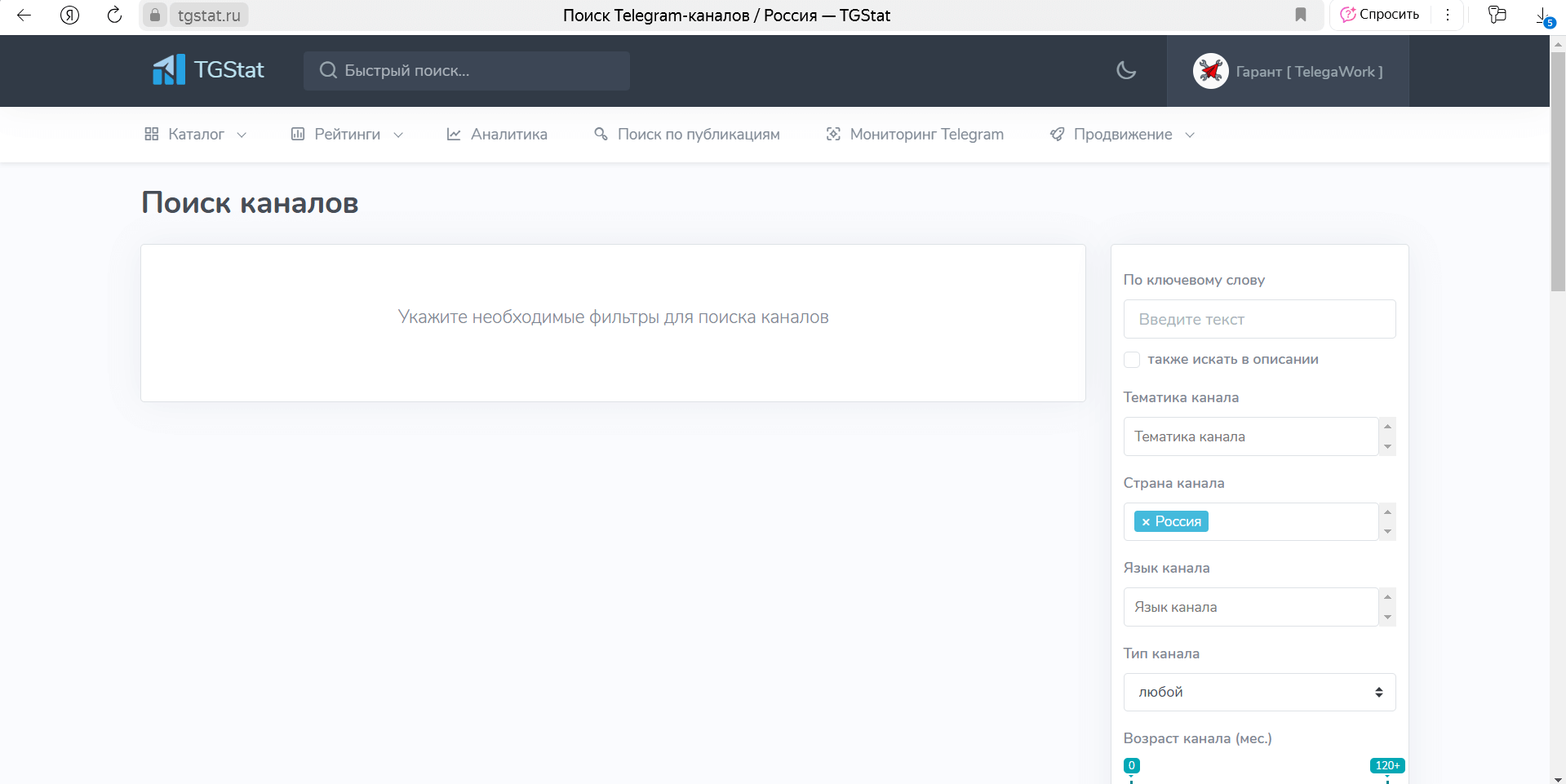Open the Yandex home icon button
Viewport: 1566px width, 784px height.
(x=70, y=15)
